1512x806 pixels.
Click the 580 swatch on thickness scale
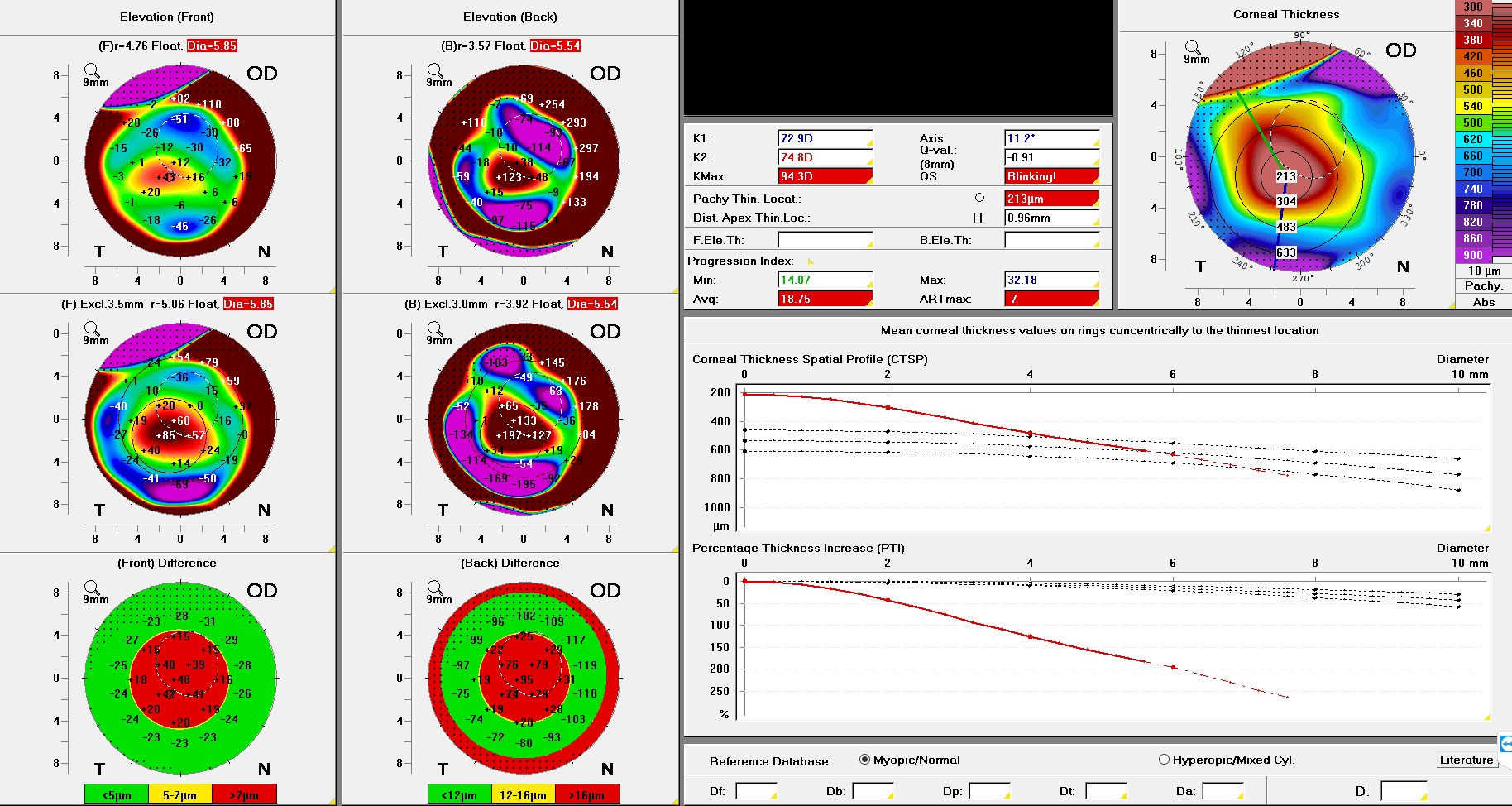pyautogui.click(x=1472, y=122)
